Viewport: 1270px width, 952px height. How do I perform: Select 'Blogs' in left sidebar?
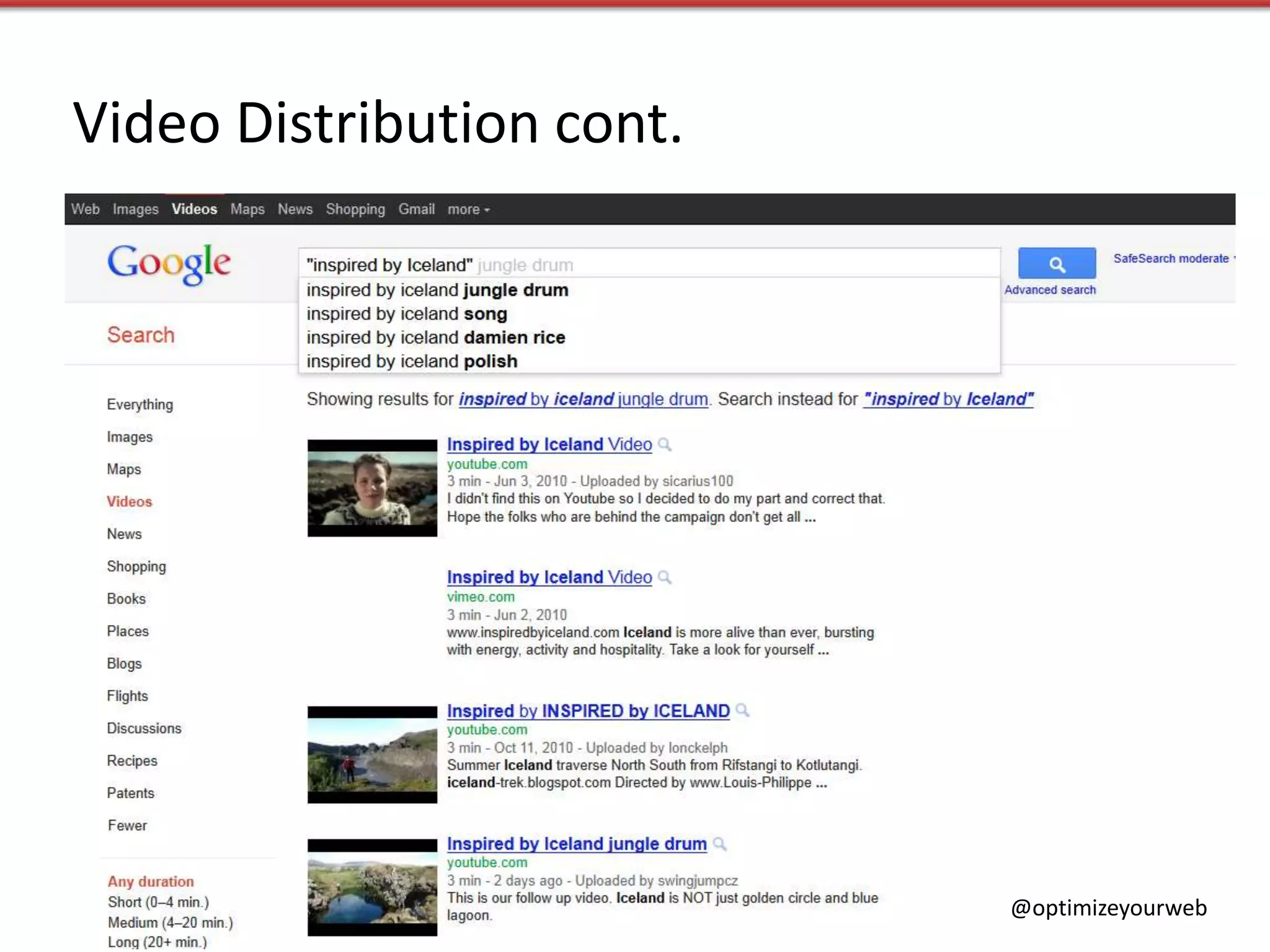(124, 664)
